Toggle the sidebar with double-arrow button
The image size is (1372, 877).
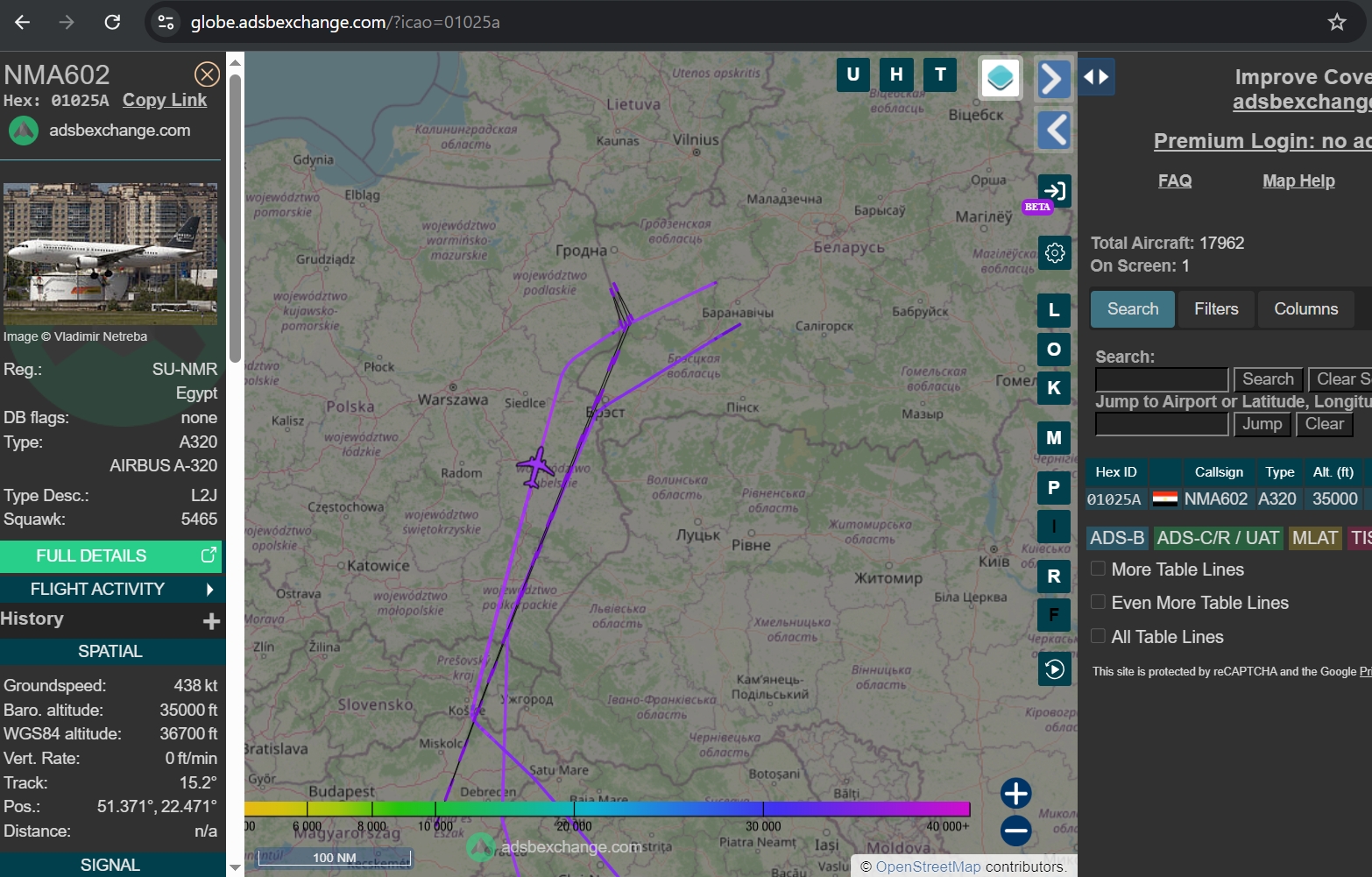(1096, 77)
